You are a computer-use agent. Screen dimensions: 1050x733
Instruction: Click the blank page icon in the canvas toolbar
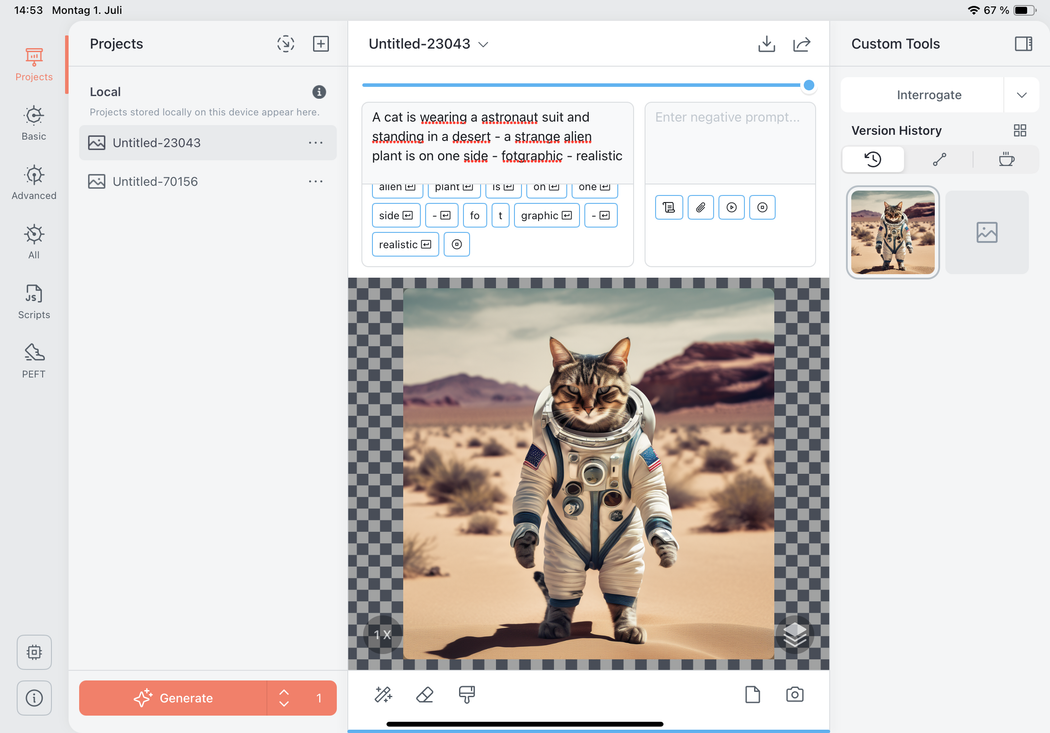click(x=753, y=695)
